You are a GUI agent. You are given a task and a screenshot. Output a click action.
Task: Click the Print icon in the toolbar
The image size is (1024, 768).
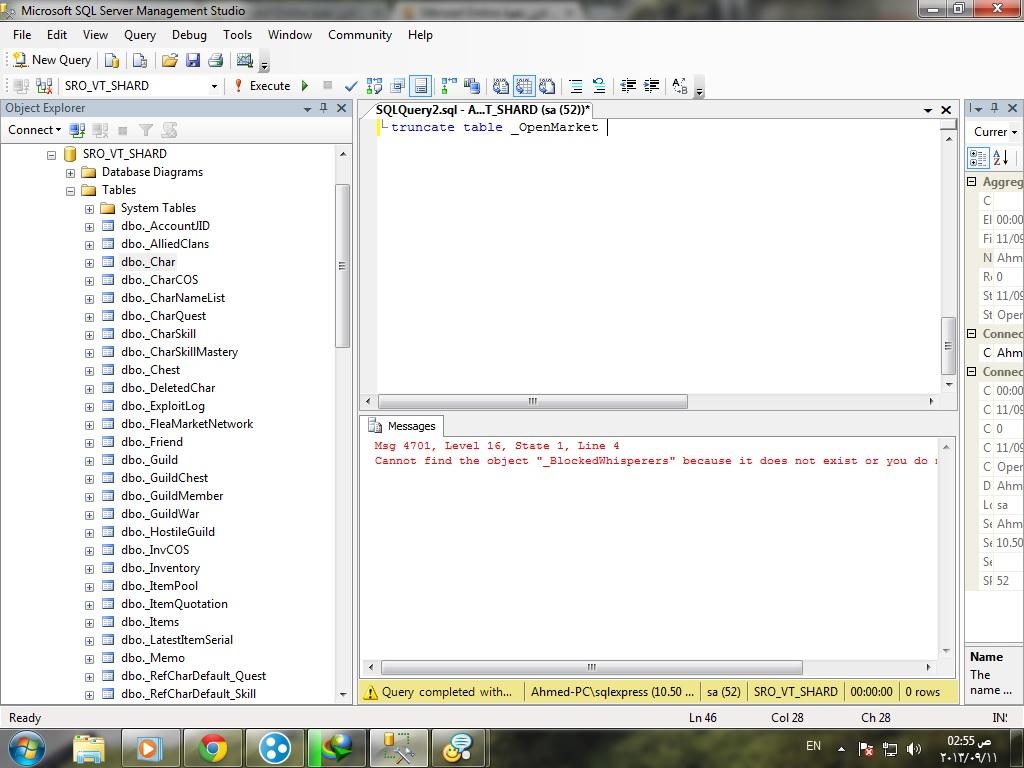216,60
